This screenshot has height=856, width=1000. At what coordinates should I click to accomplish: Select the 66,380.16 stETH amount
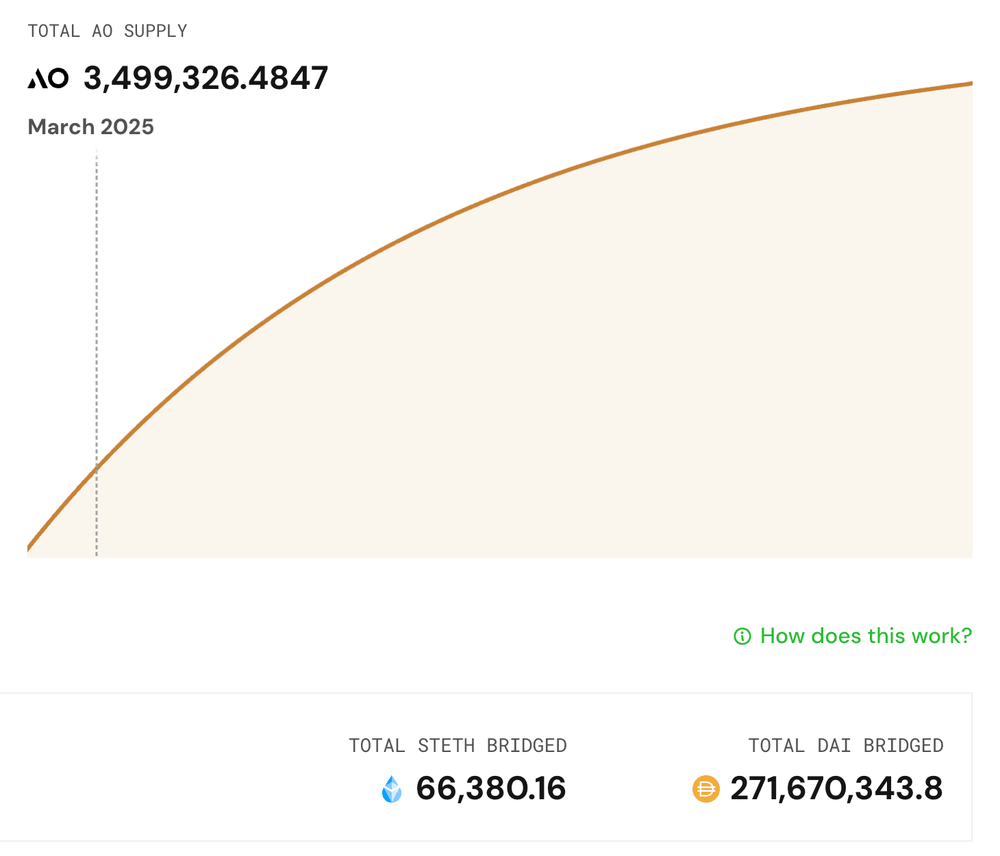(x=491, y=789)
